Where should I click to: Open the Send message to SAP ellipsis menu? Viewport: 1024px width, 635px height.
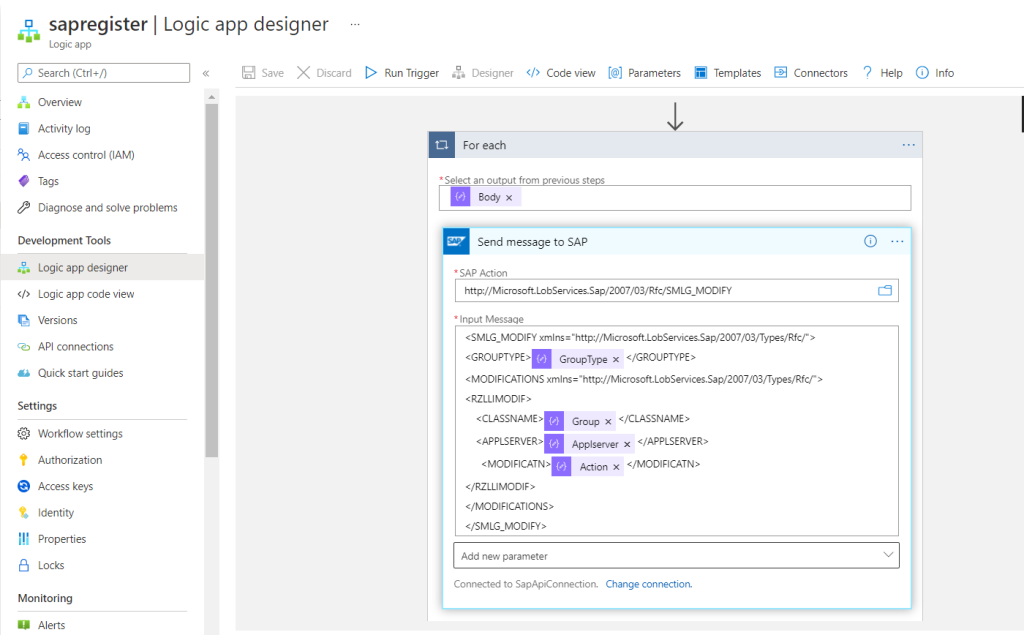coord(897,241)
